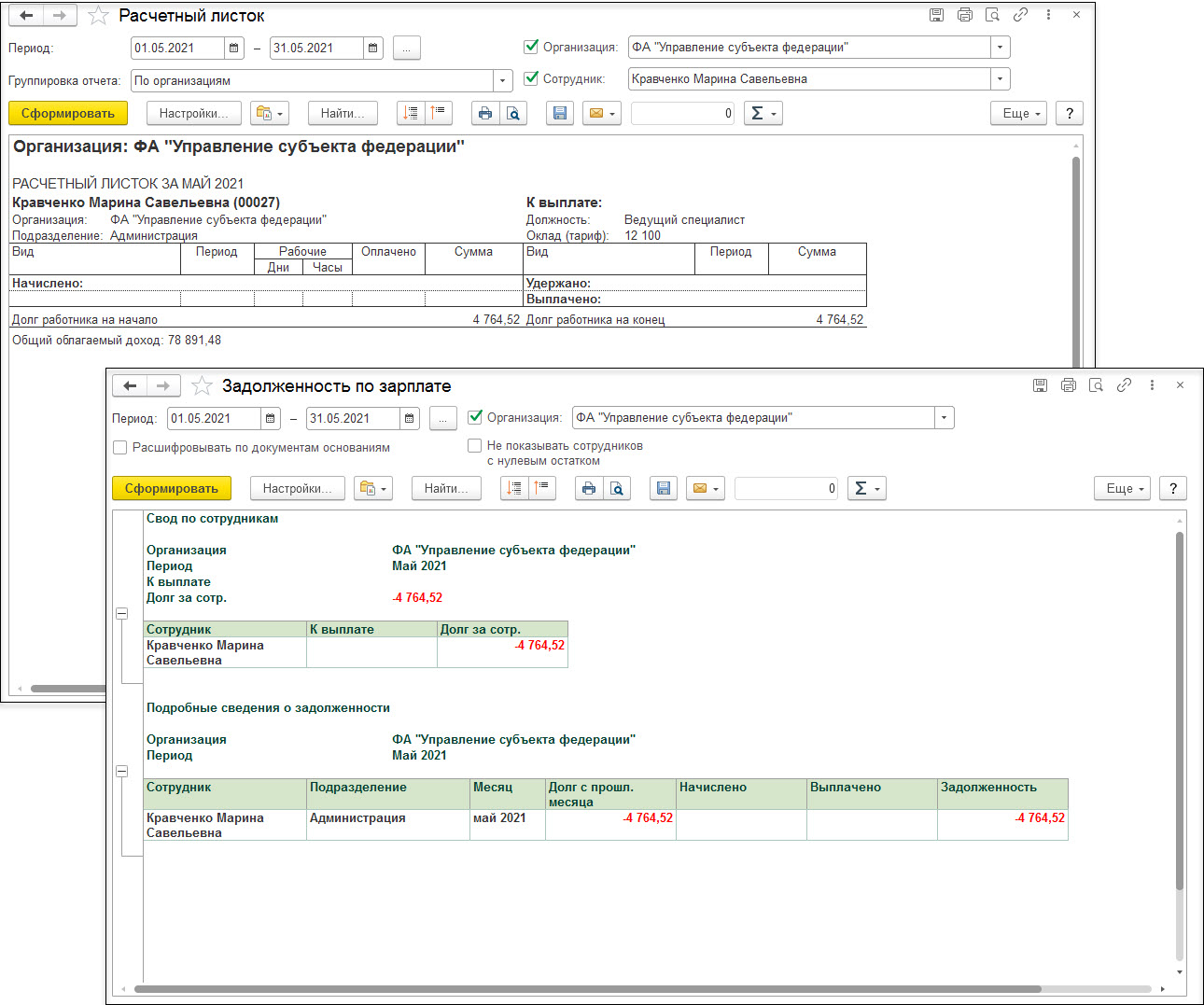Viewport: 1204px width, 1005px height.
Task: Open end date calendar in Задолженность по зарплате
Action: tap(410, 418)
